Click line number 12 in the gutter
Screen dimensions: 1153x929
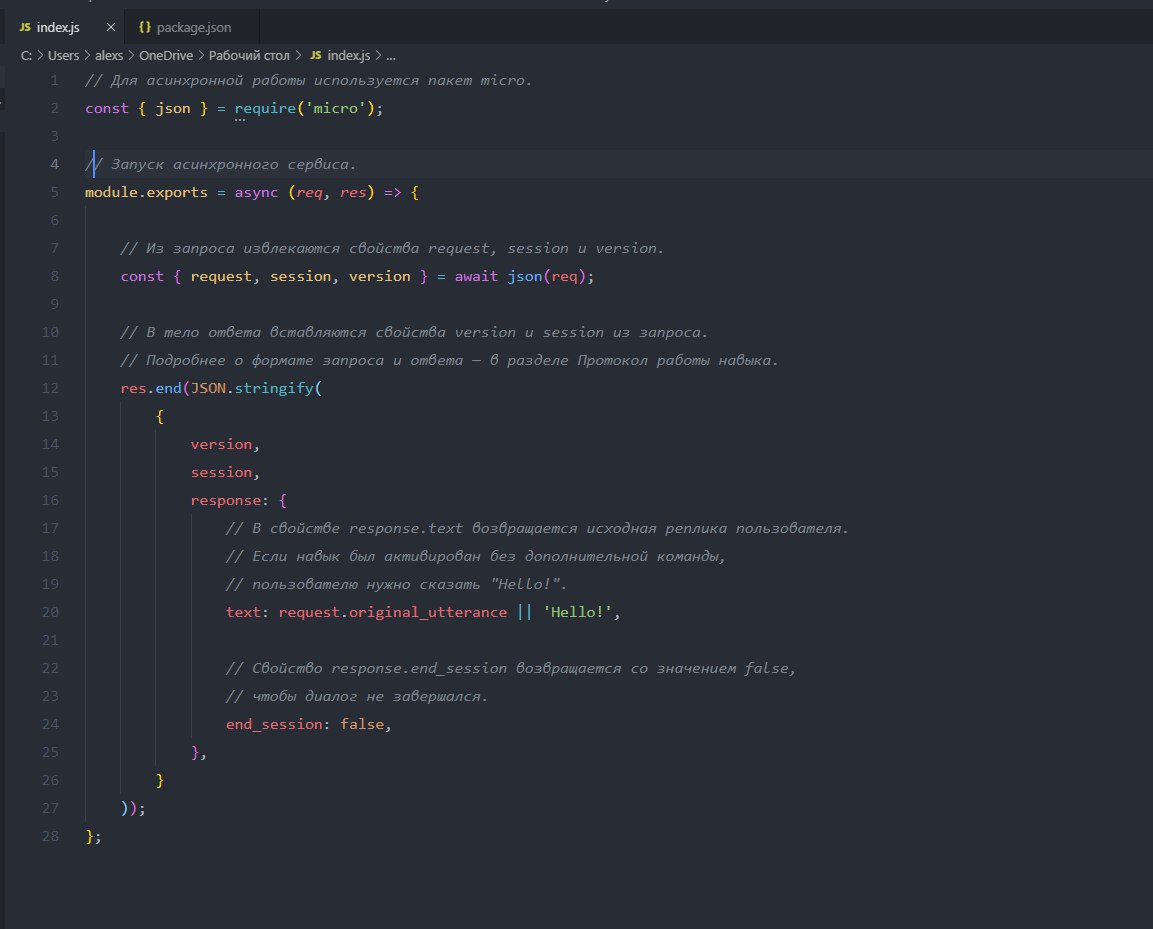tap(50, 388)
